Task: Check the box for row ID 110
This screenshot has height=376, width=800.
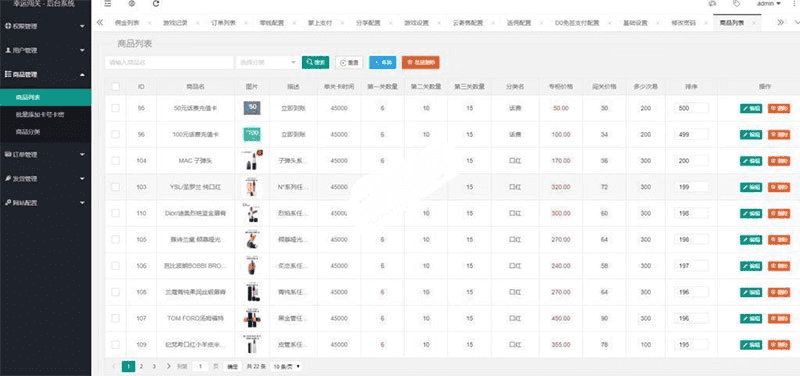Action: pos(116,213)
